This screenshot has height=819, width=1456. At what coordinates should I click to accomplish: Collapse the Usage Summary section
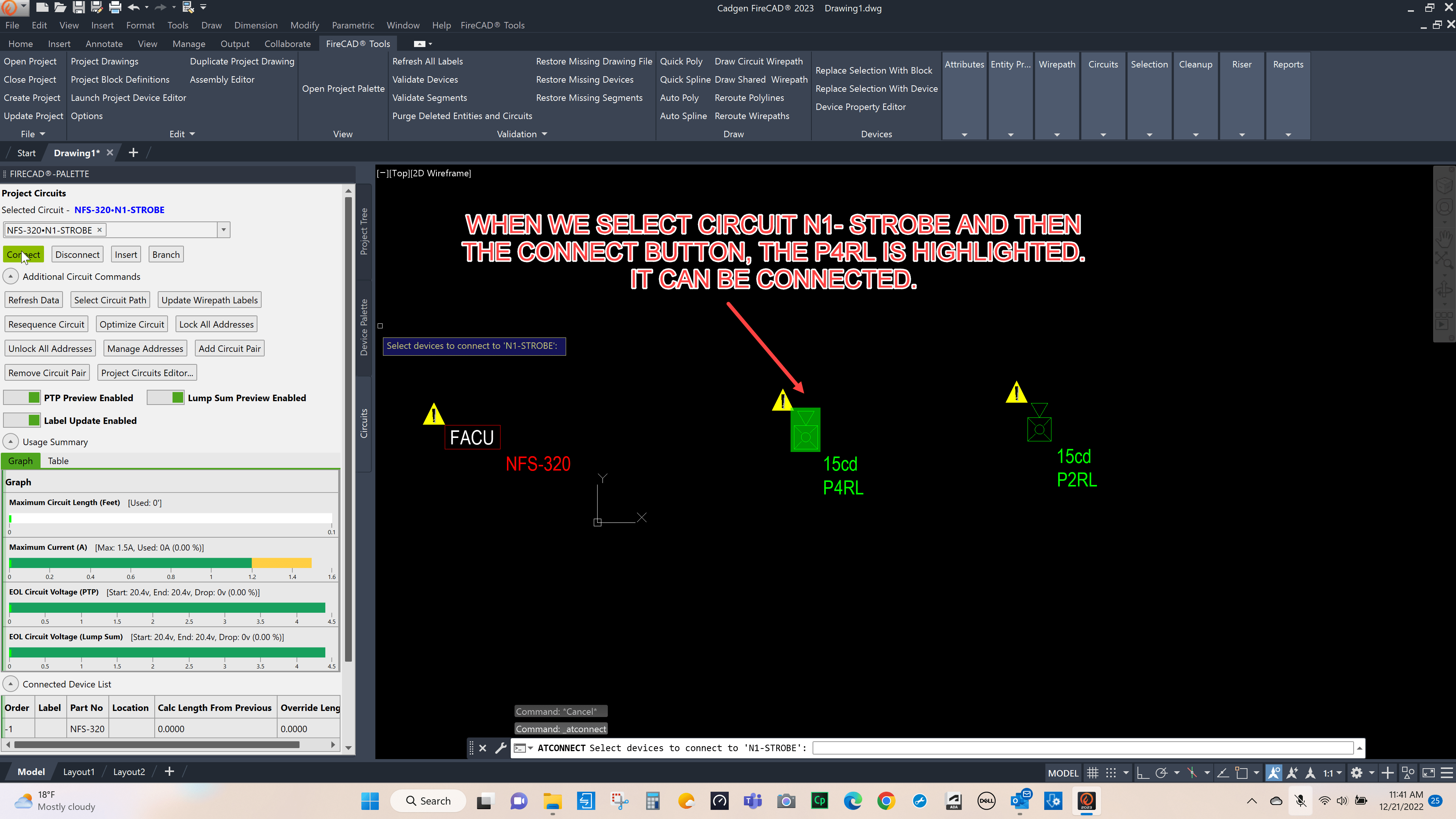(10, 441)
